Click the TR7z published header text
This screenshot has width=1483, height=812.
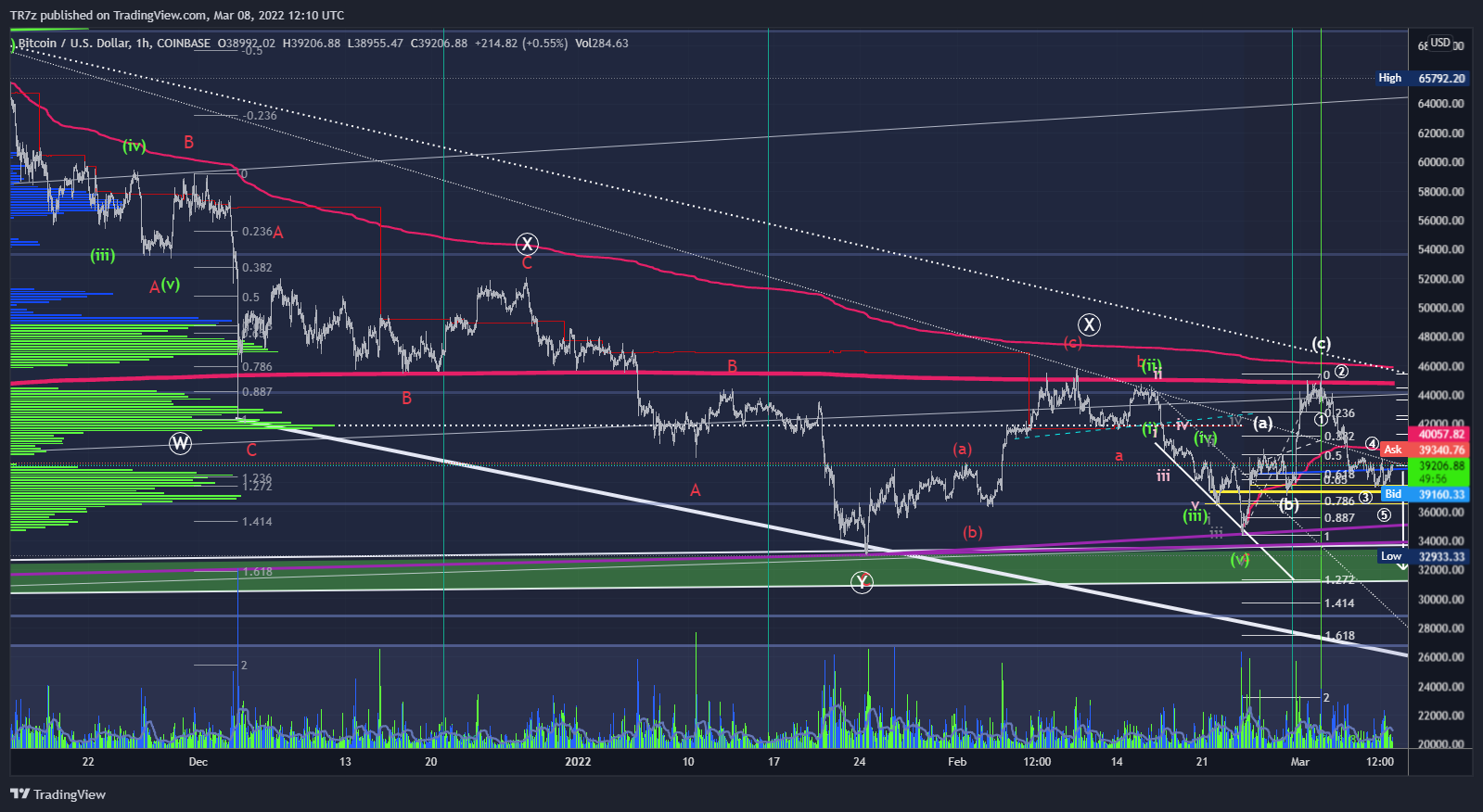coord(177,16)
